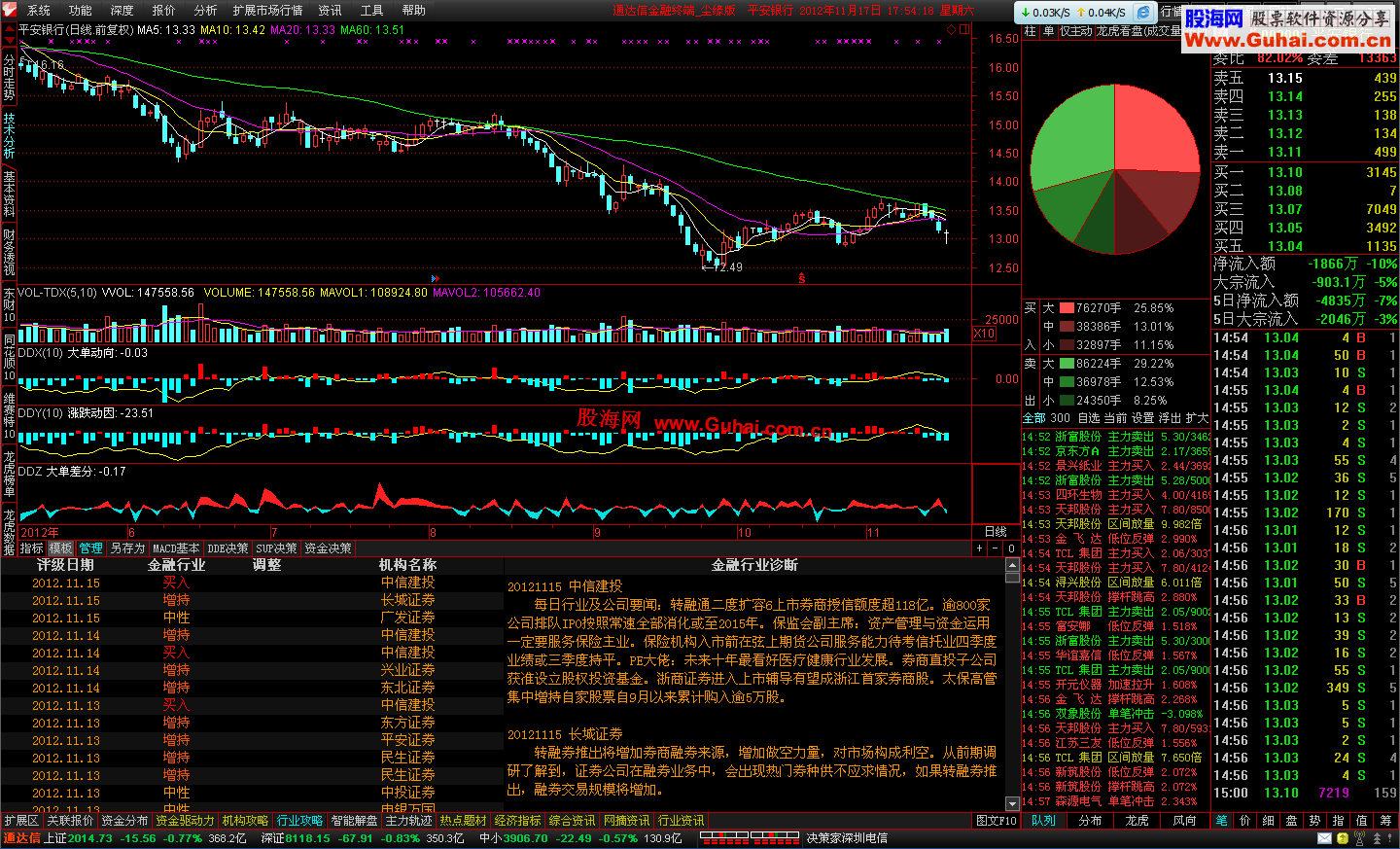Click the 当前 filter in monitor panel
Viewport: 1400px width, 849px height.
1116,418
